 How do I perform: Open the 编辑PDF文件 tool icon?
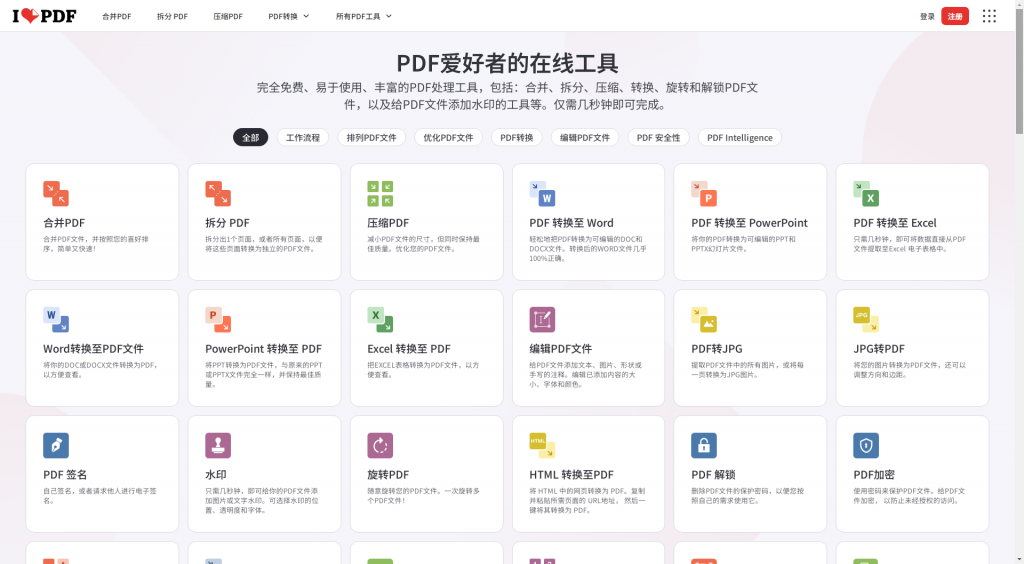[542, 319]
